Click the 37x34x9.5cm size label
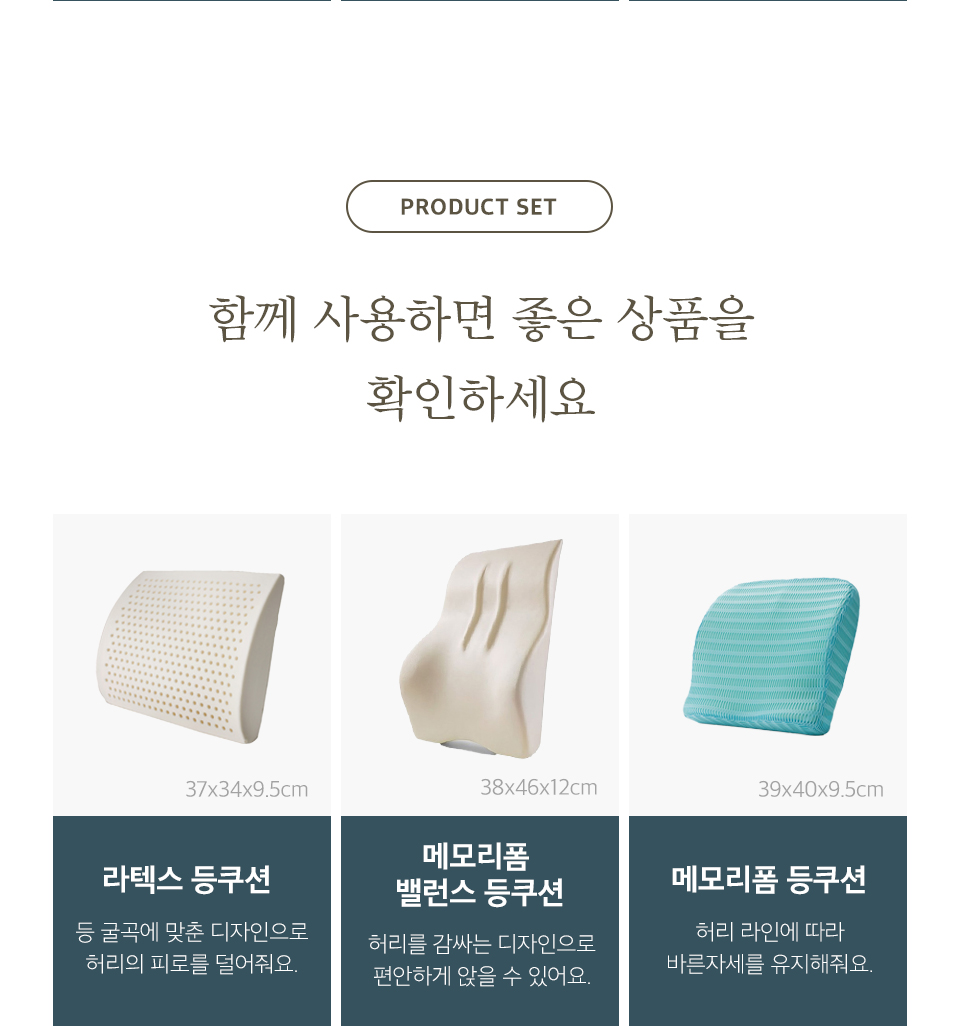960x1026 pixels. click(x=247, y=789)
